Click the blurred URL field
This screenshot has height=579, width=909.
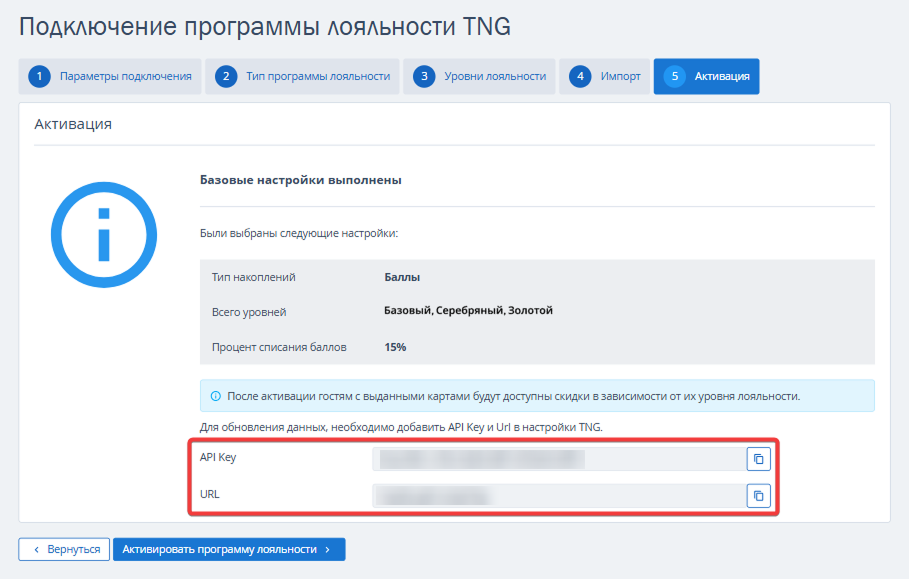pyautogui.click(x=559, y=496)
